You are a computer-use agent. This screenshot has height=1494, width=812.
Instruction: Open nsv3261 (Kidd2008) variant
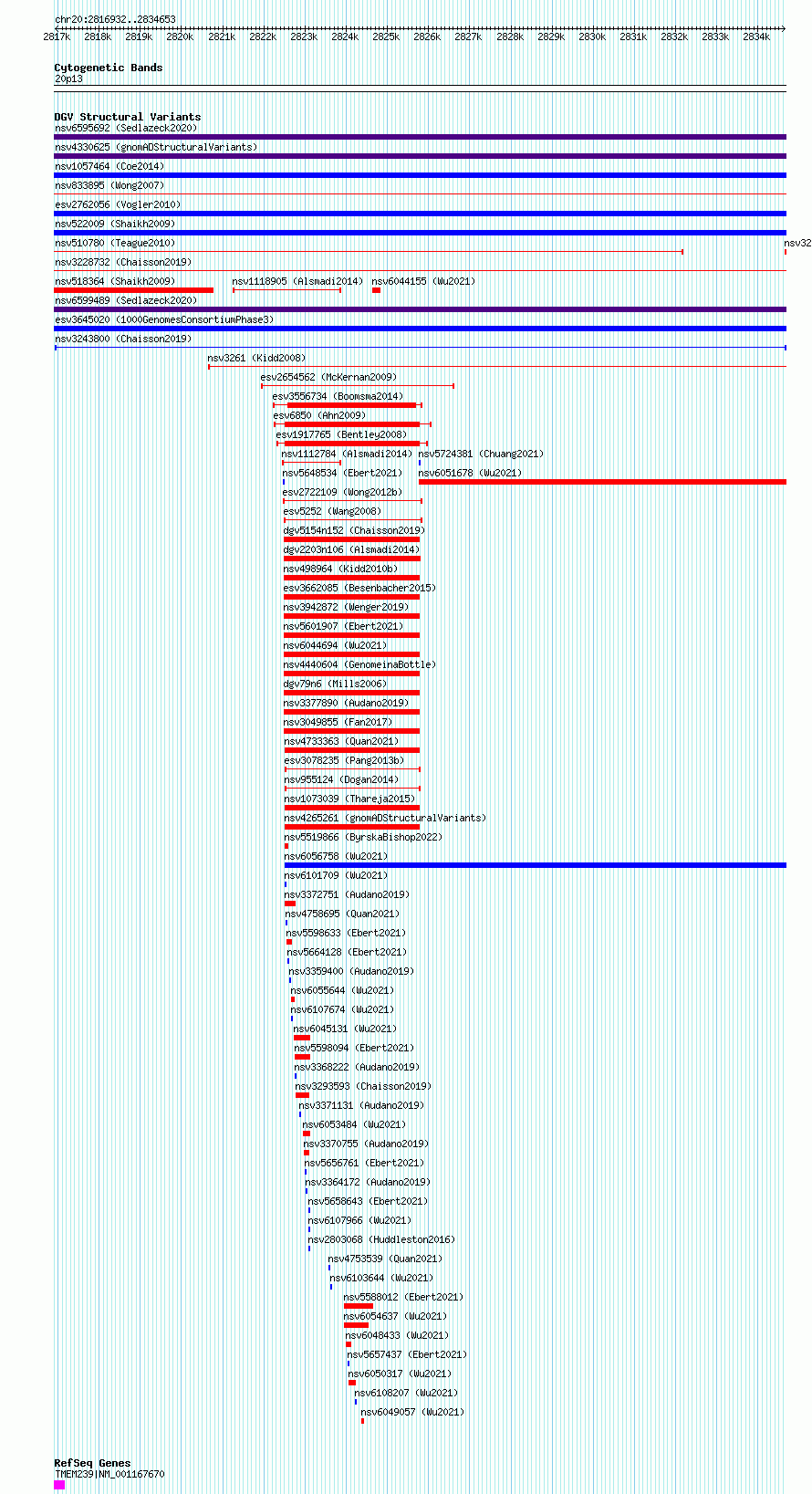coord(257,358)
